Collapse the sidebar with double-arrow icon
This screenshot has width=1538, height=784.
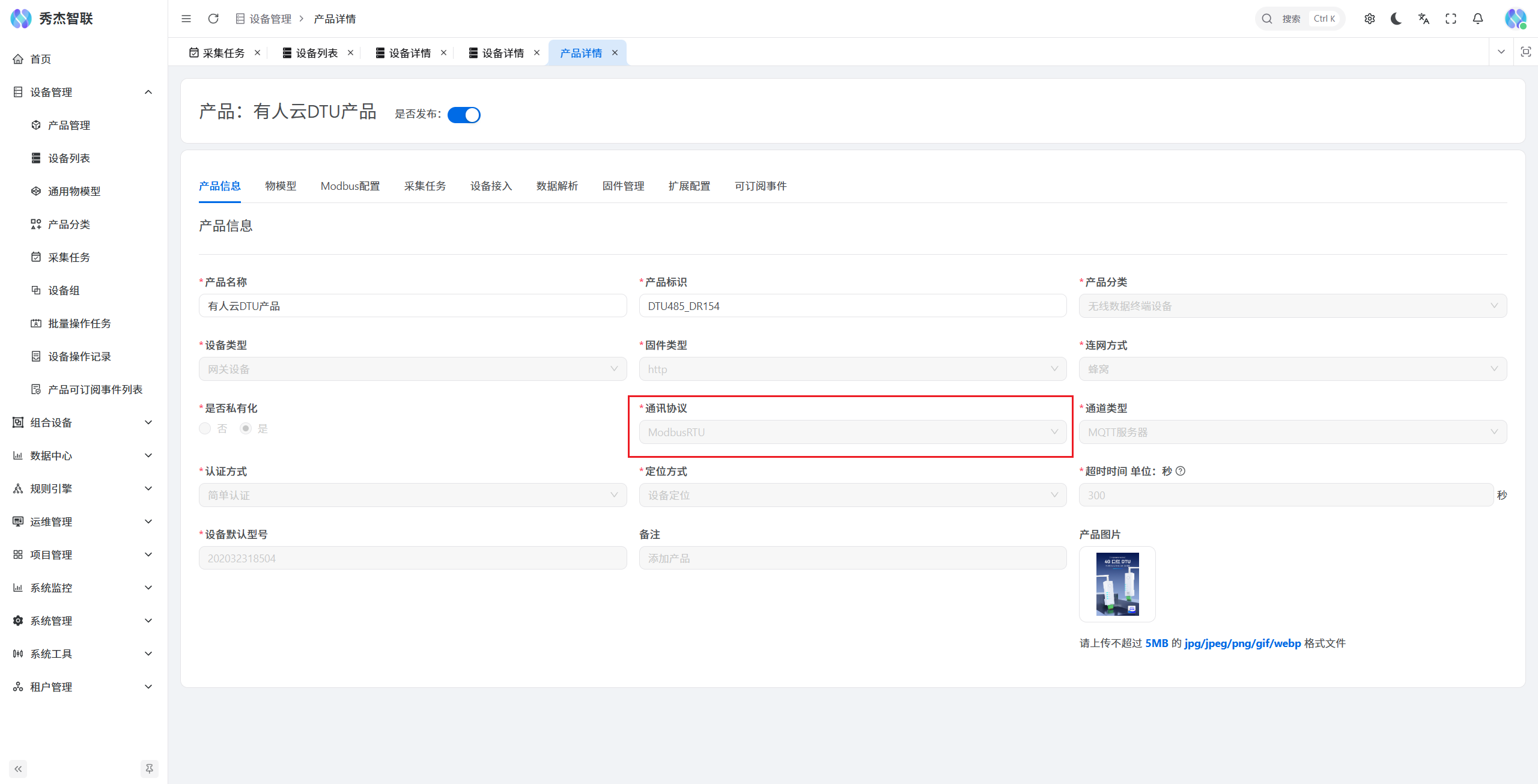pos(18,768)
